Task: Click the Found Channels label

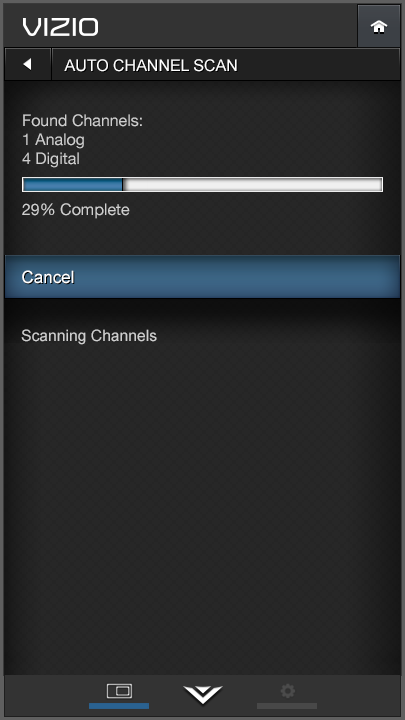Action: click(83, 121)
